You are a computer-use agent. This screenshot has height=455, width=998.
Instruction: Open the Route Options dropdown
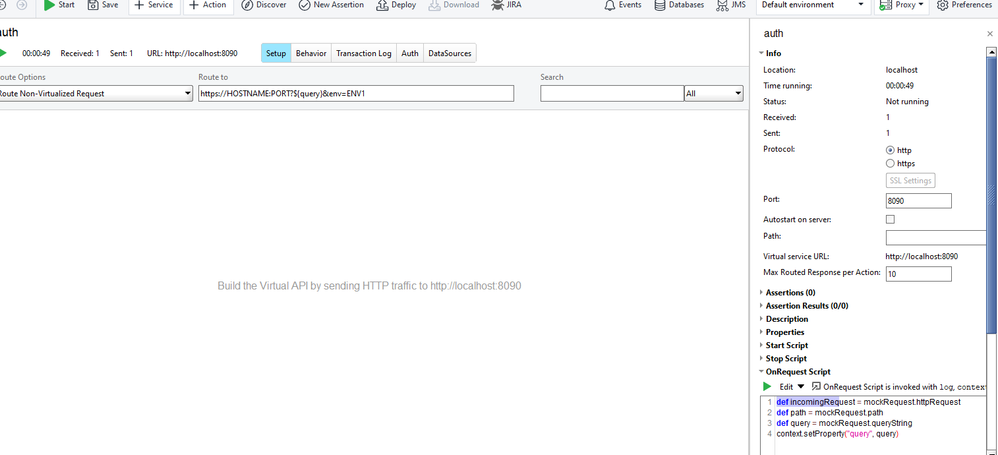click(95, 94)
